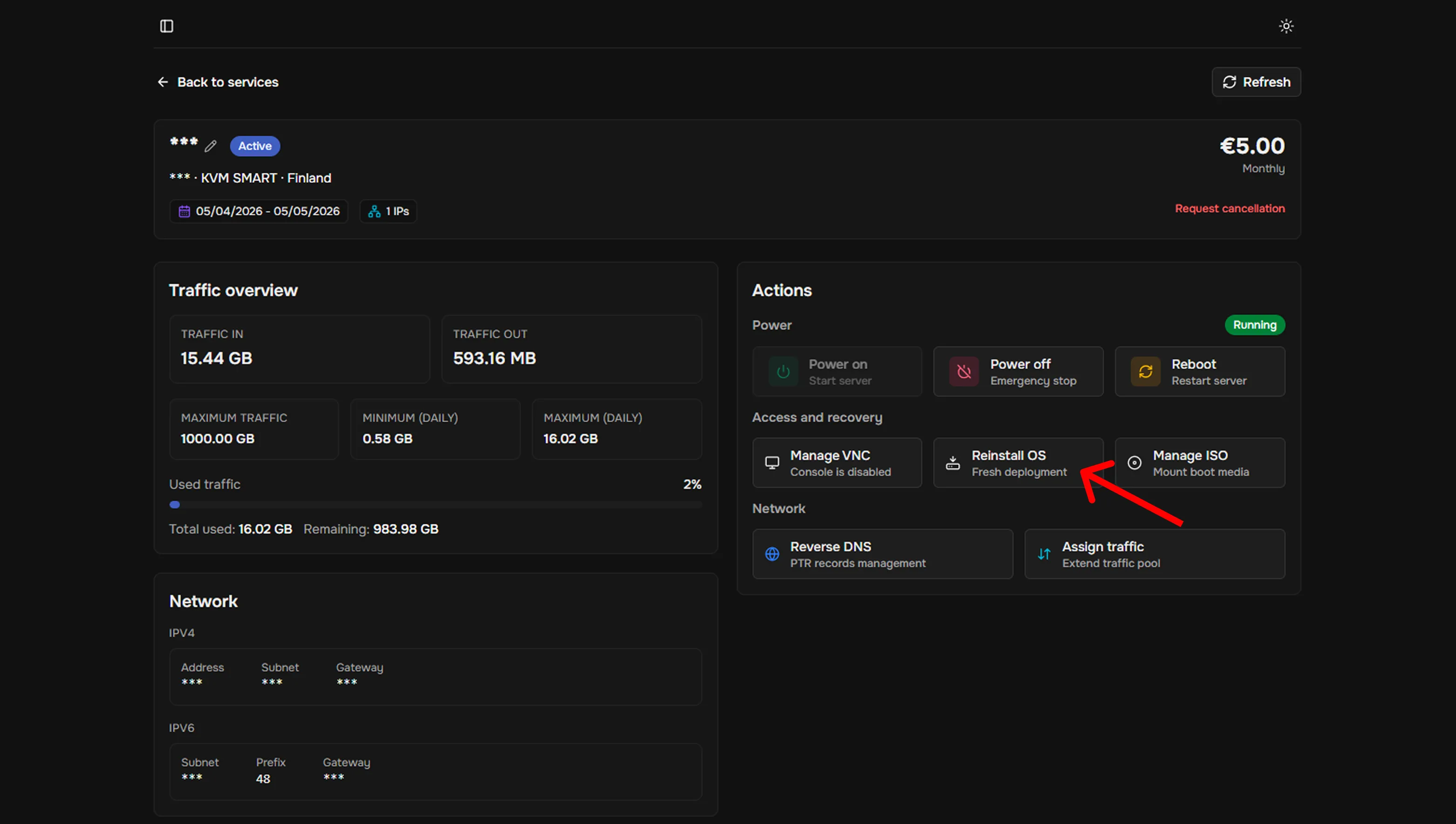Click the IPv4 Gateway value

tap(347, 682)
